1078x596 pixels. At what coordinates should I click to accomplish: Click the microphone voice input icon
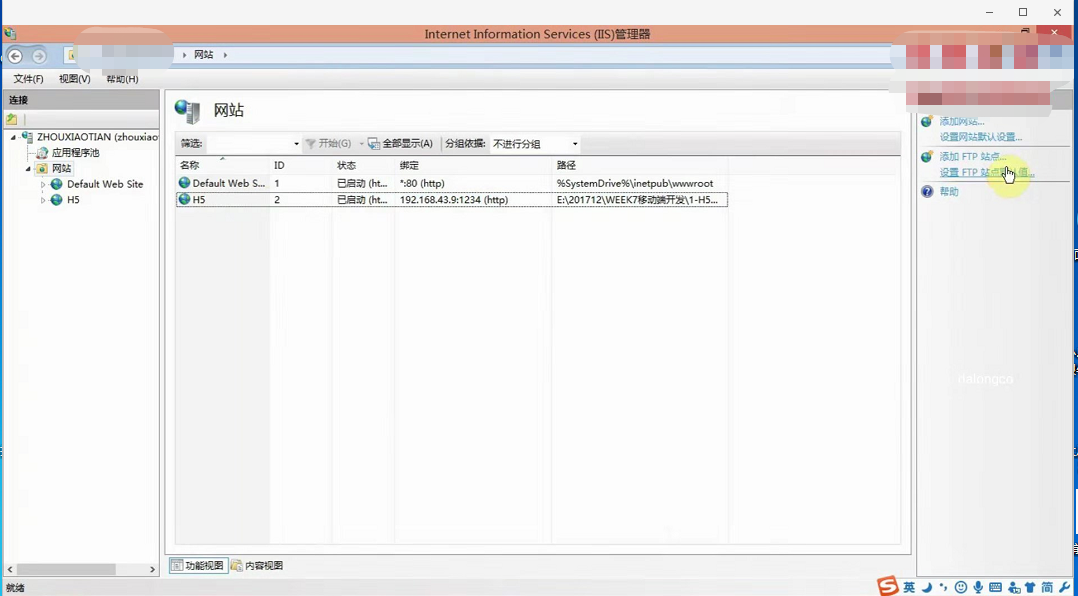tap(978, 587)
